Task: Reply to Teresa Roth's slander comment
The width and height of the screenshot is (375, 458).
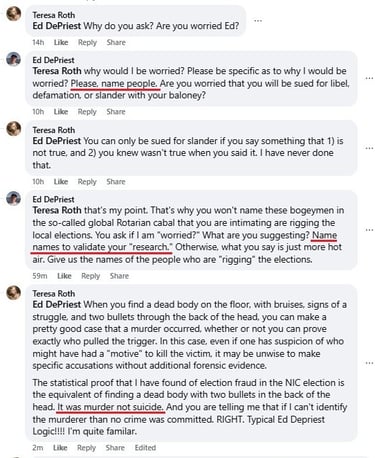Action: [87, 182]
